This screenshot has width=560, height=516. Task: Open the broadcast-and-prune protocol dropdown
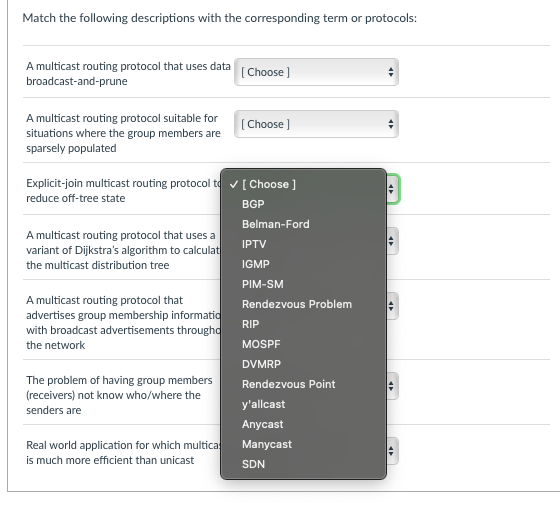pos(316,72)
